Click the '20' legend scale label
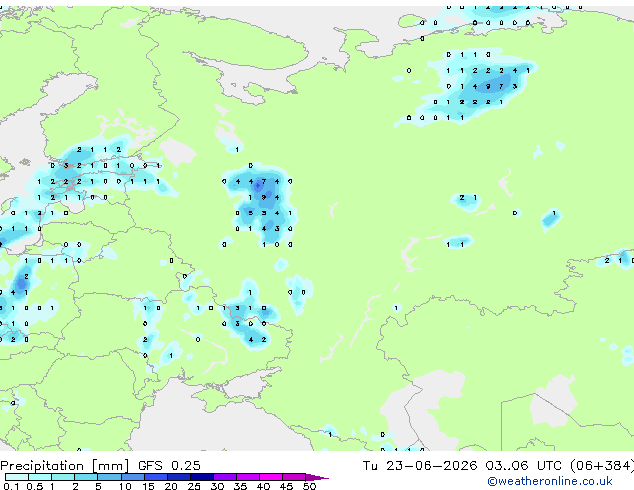 171,486
